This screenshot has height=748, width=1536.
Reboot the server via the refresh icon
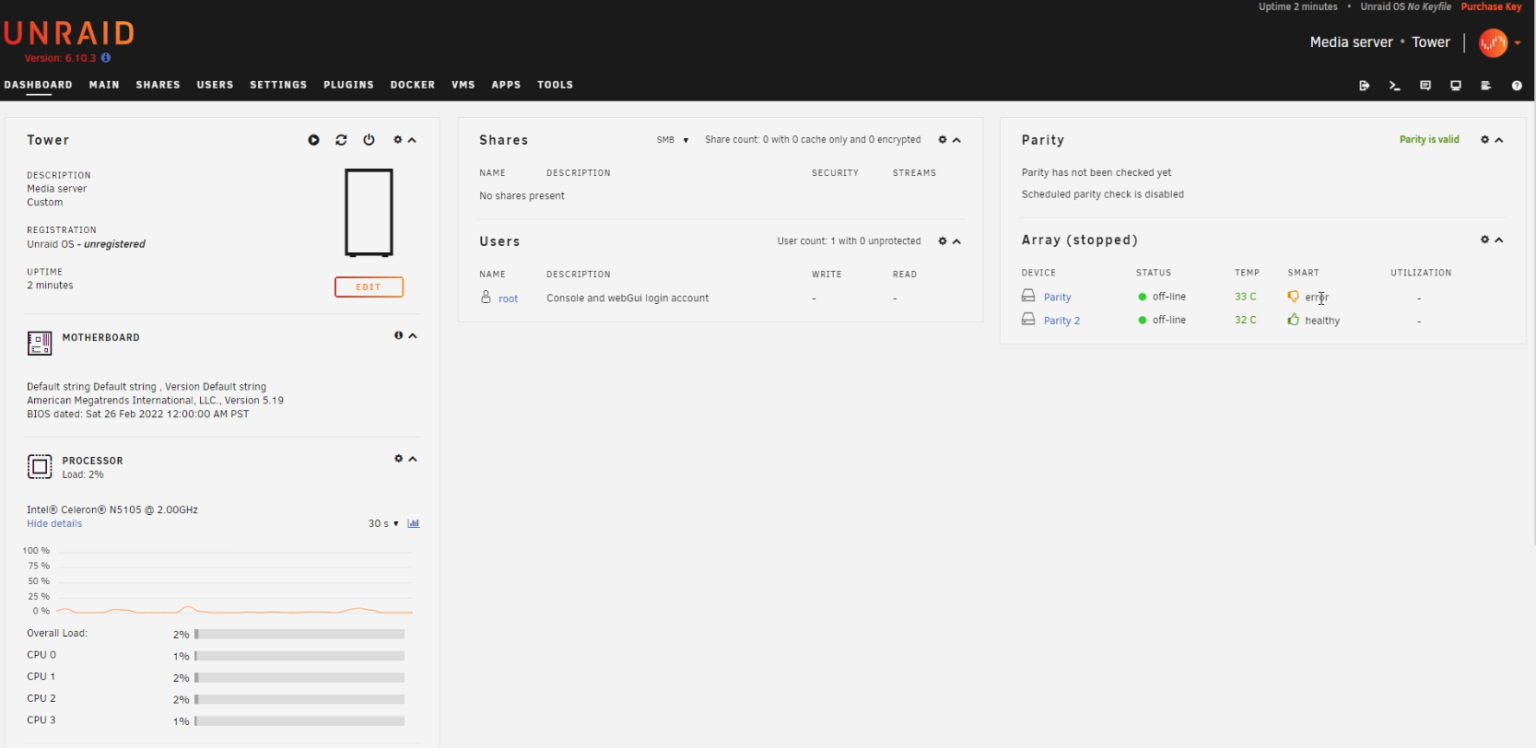[341, 140]
